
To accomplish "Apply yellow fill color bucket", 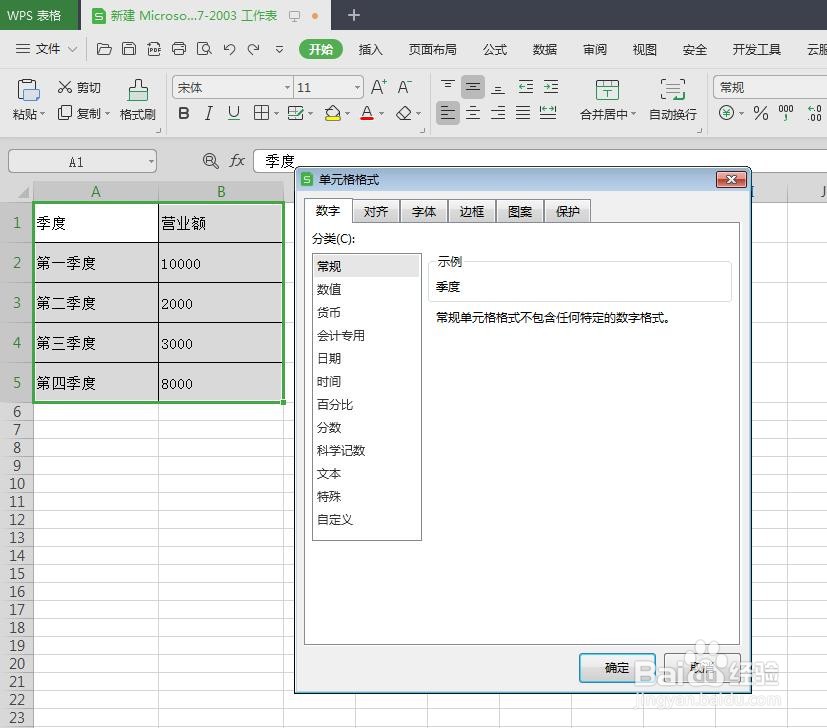I will click(332, 113).
